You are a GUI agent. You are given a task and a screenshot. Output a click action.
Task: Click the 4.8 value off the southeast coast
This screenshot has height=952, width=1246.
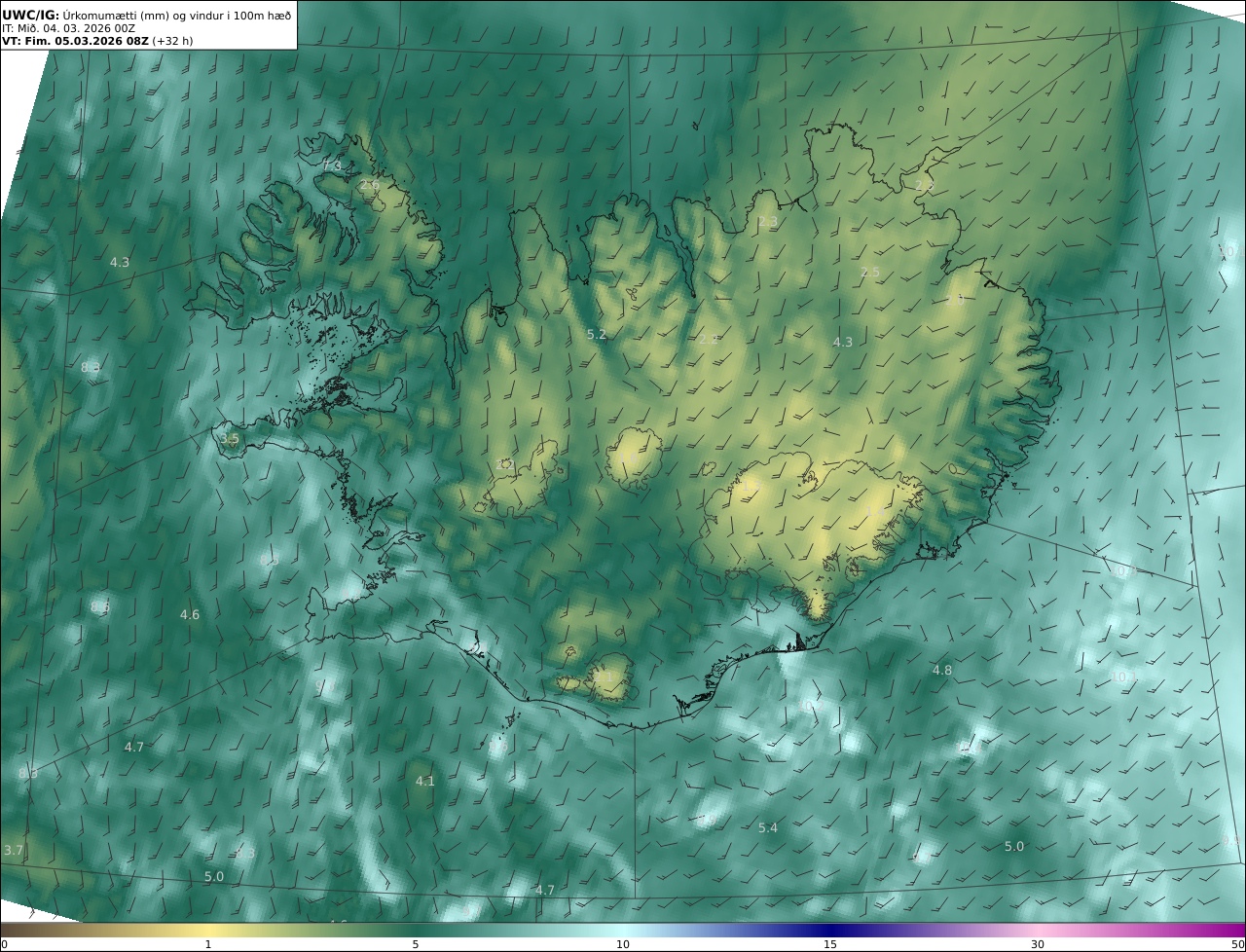[x=942, y=670]
